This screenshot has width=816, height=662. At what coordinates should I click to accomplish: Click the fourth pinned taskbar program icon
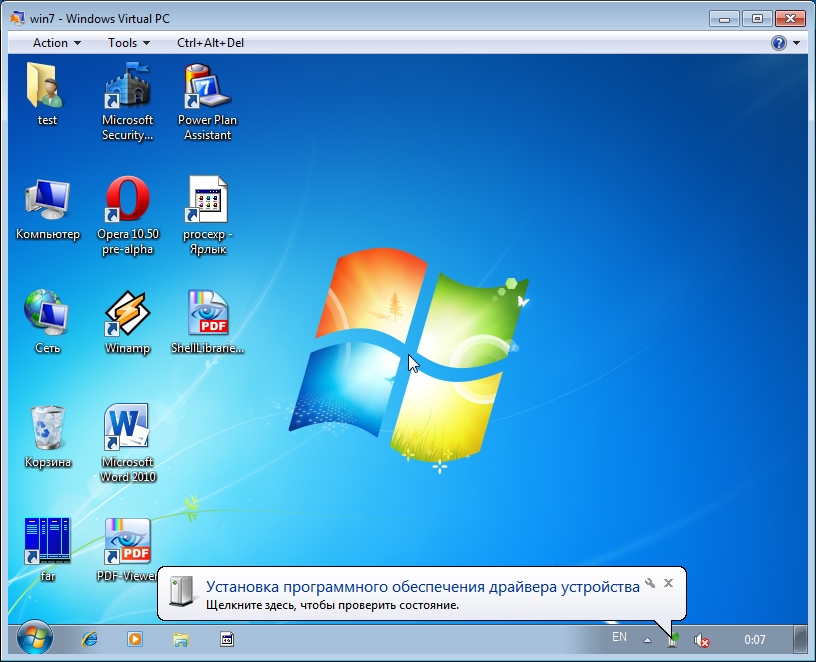point(227,639)
